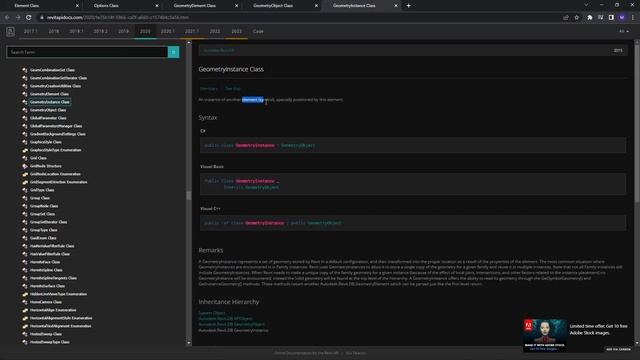Click the lock icon in the address bar
Screen dimensions: 640x360
(x=42, y=18)
